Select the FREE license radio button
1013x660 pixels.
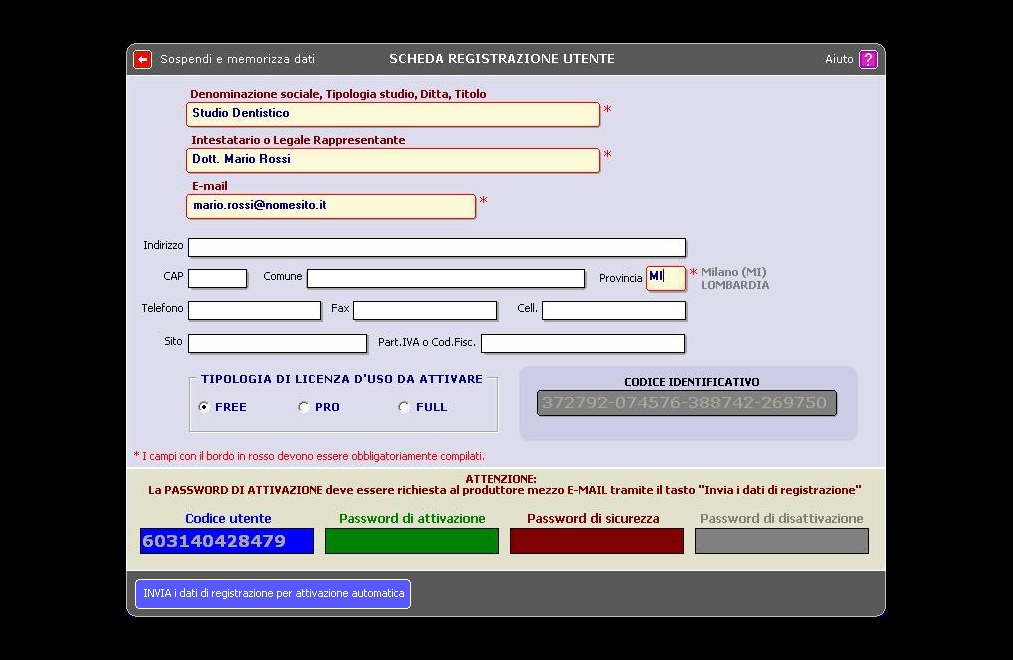(204, 407)
